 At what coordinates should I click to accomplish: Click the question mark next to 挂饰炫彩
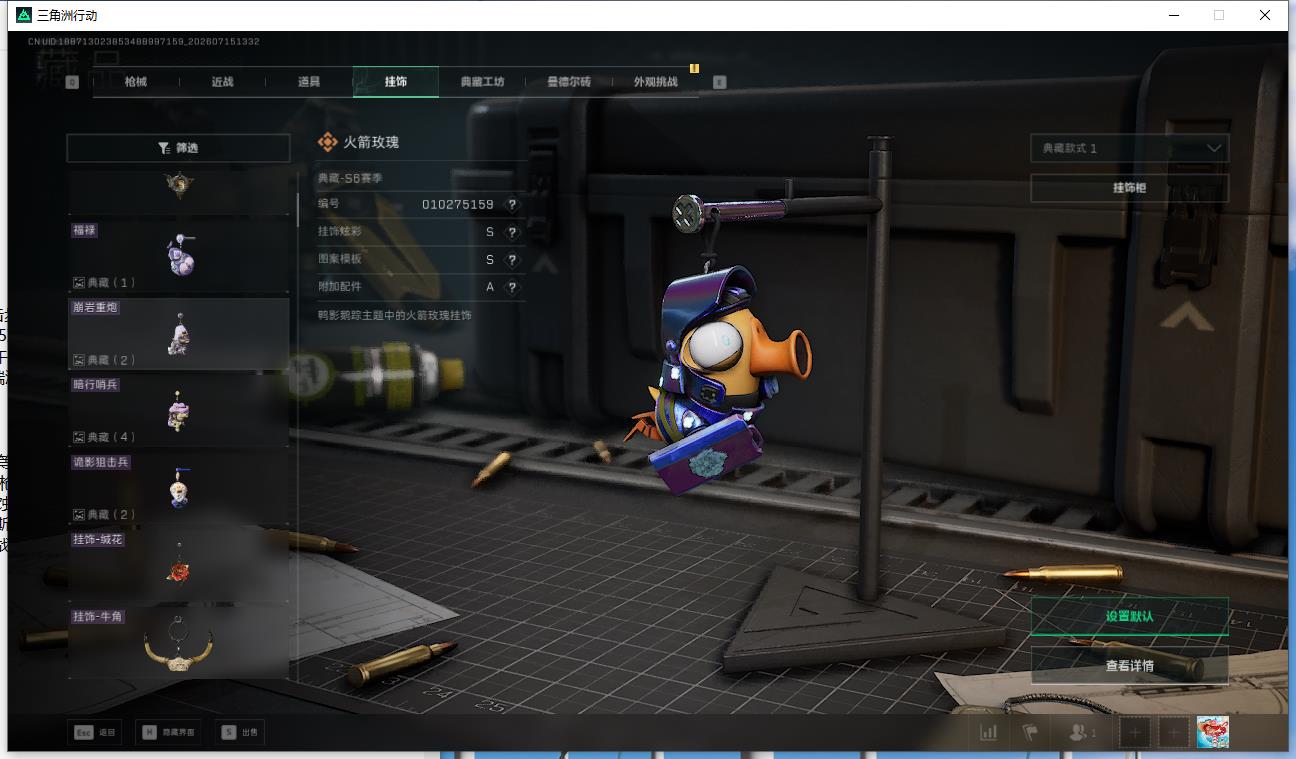point(512,232)
